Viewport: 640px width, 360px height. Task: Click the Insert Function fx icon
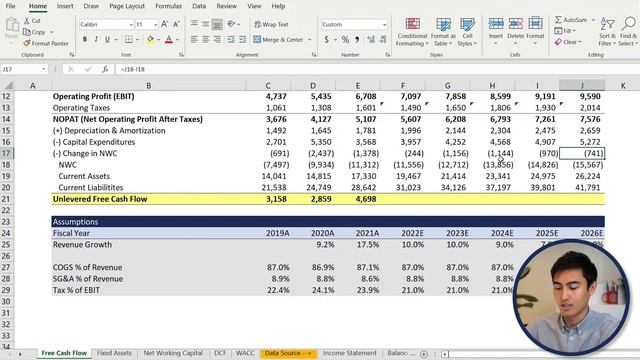click(105, 69)
